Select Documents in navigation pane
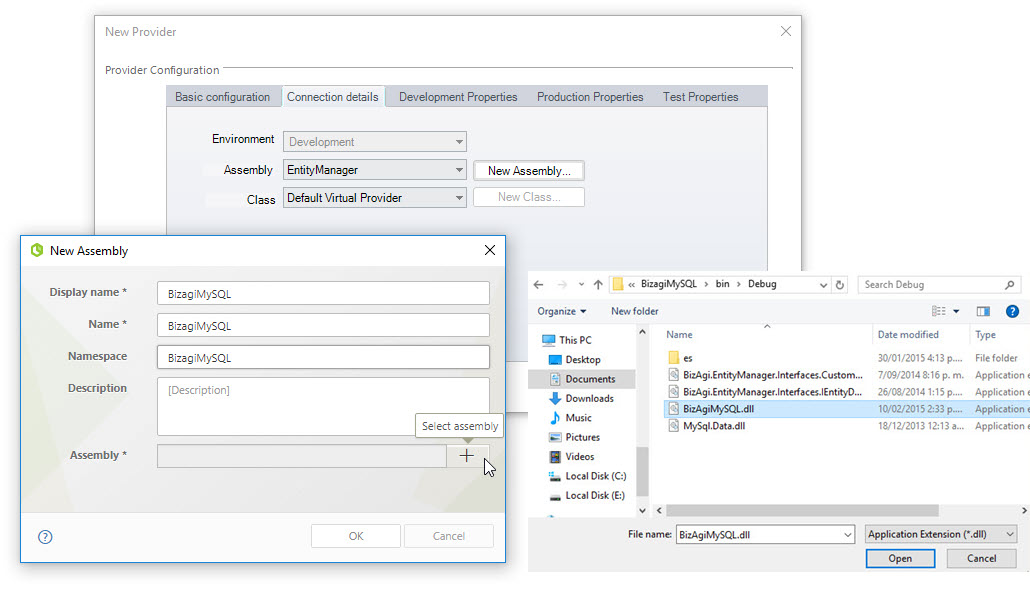This screenshot has height=597, width=1030. click(x=582, y=379)
